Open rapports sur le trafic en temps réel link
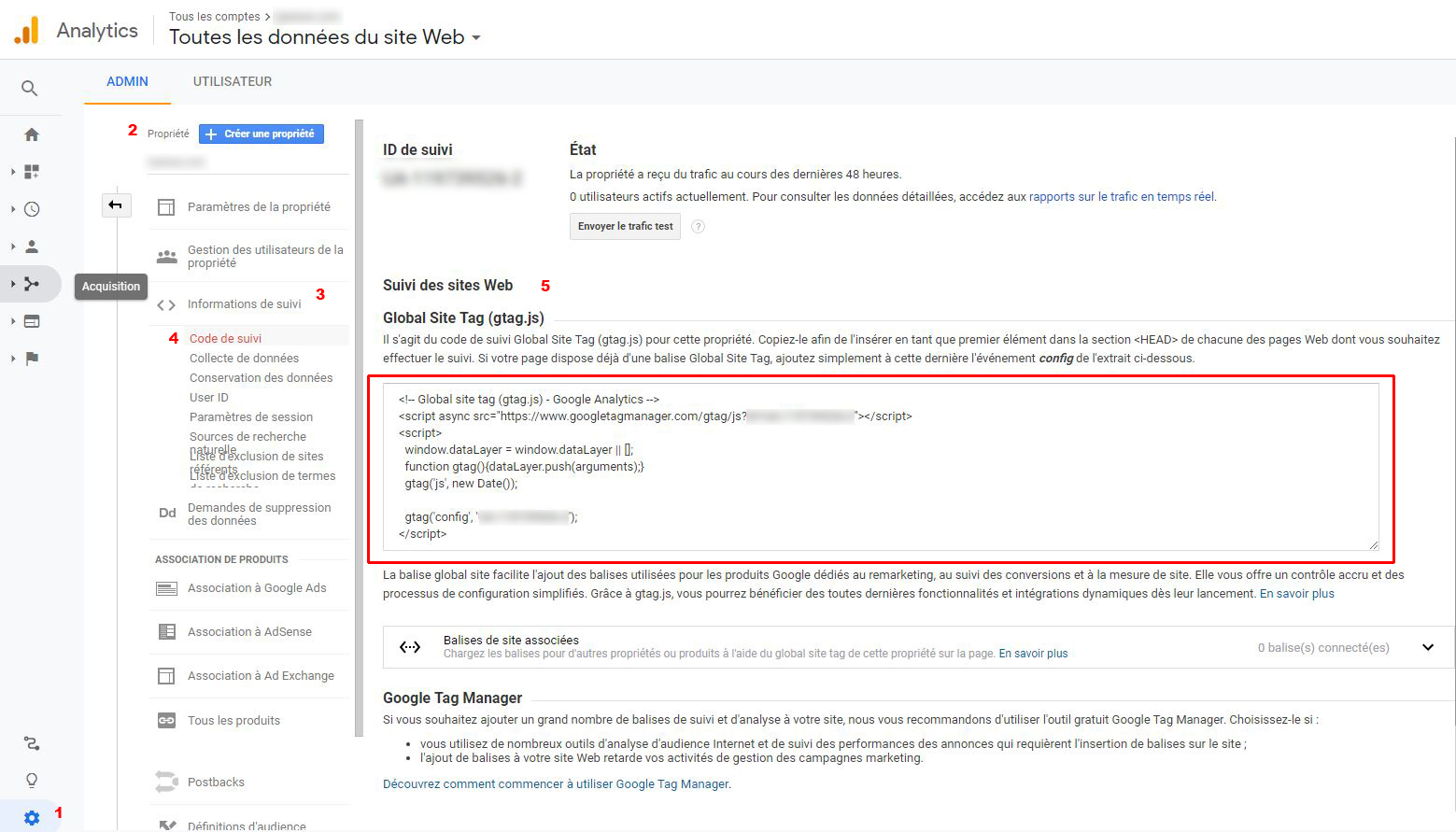 pos(1122,196)
